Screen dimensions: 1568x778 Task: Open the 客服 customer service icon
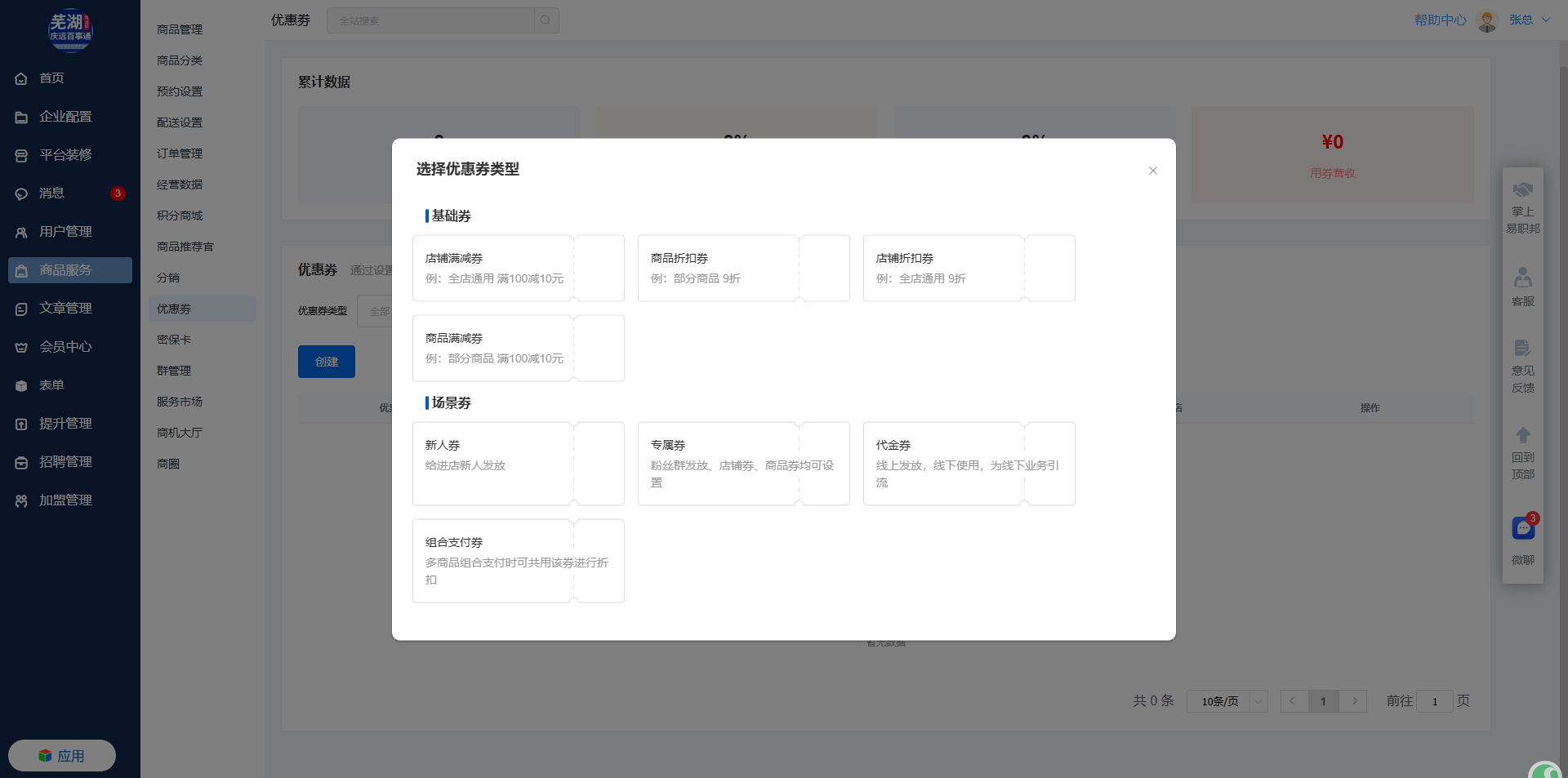[x=1523, y=278]
